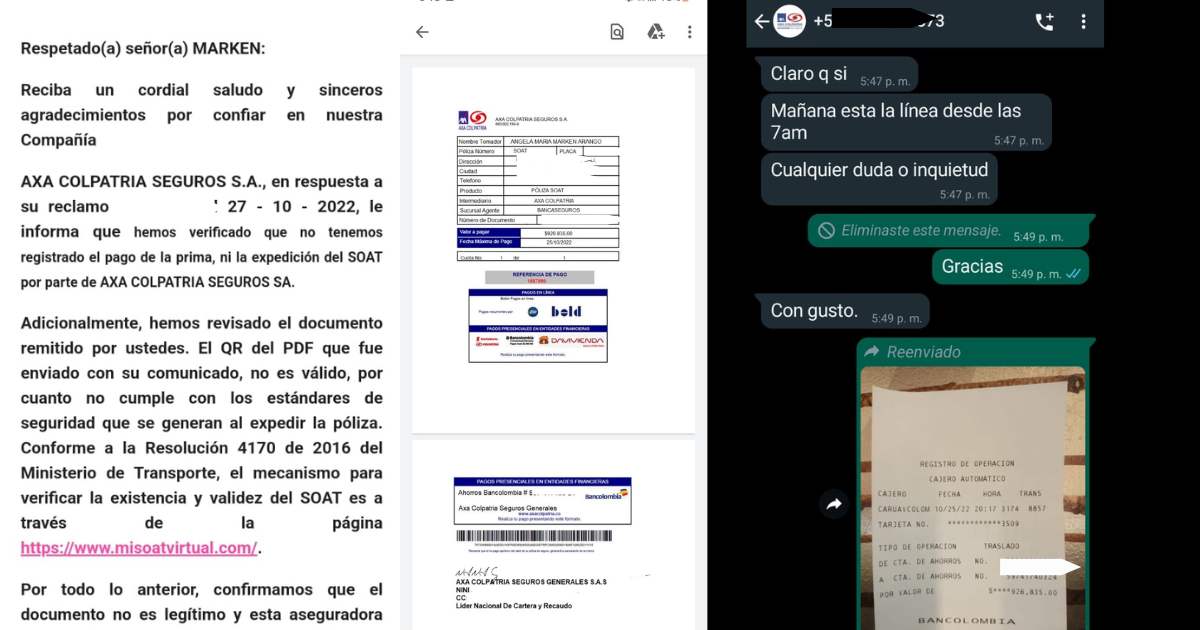
Task: Start a call with the call icon
Action: pyautogui.click(x=1044, y=22)
